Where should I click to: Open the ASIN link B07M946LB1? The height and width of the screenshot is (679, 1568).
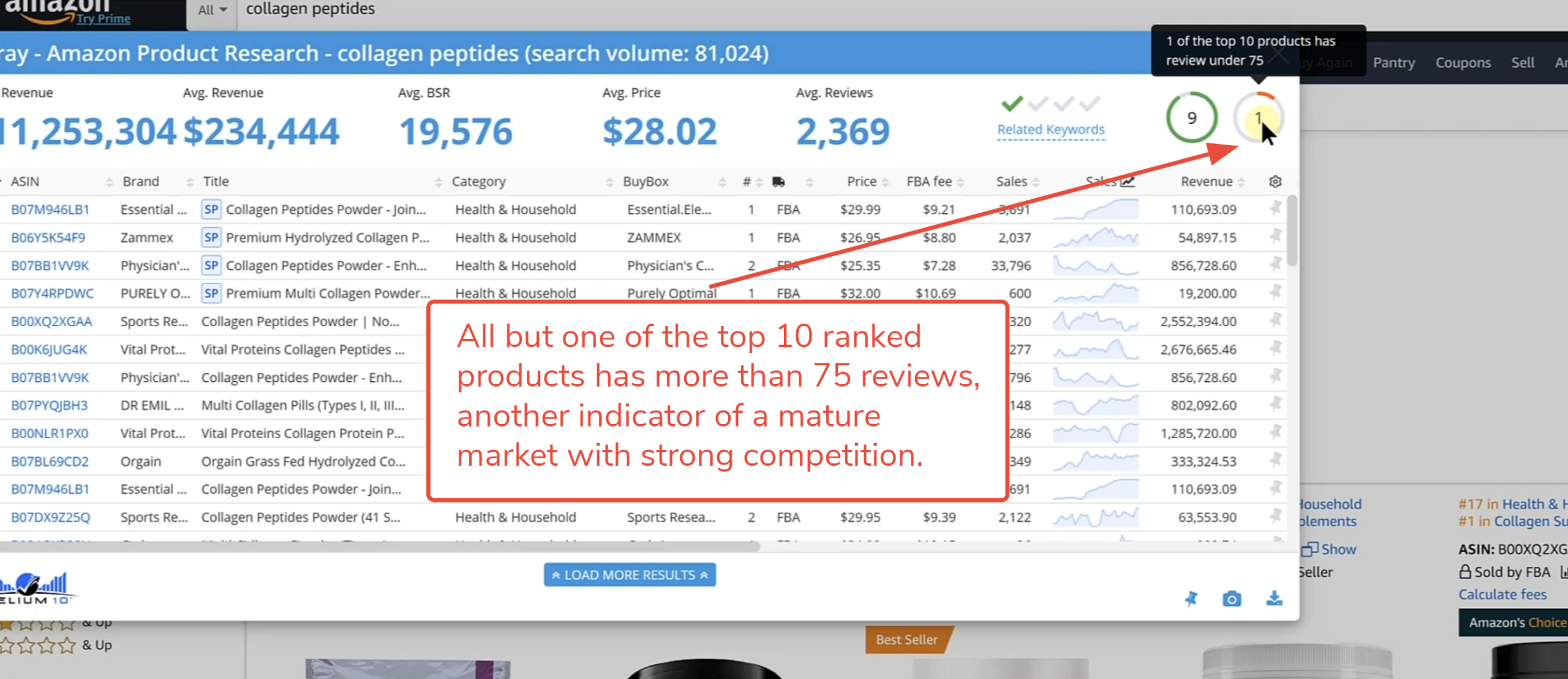pyautogui.click(x=51, y=209)
